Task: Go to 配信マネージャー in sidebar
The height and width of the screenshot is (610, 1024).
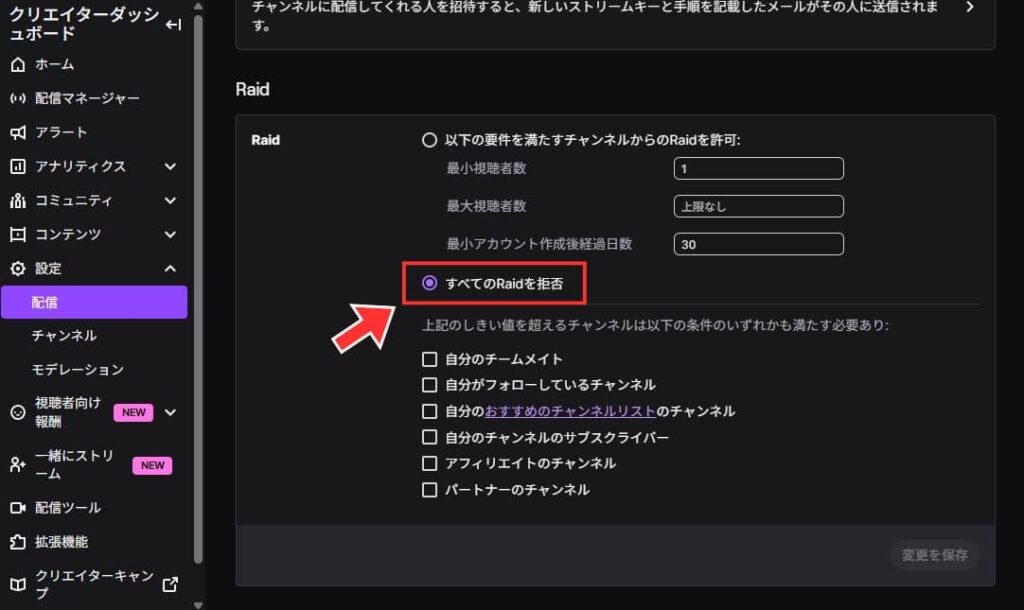Action: pos(87,98)
